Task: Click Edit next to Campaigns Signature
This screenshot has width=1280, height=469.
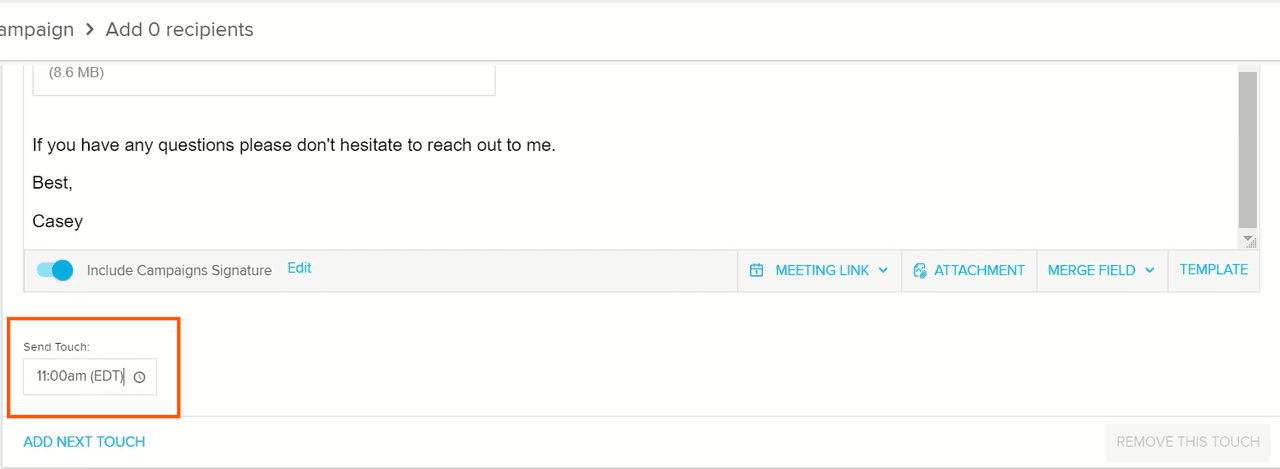Action: [x=299, y=268]
